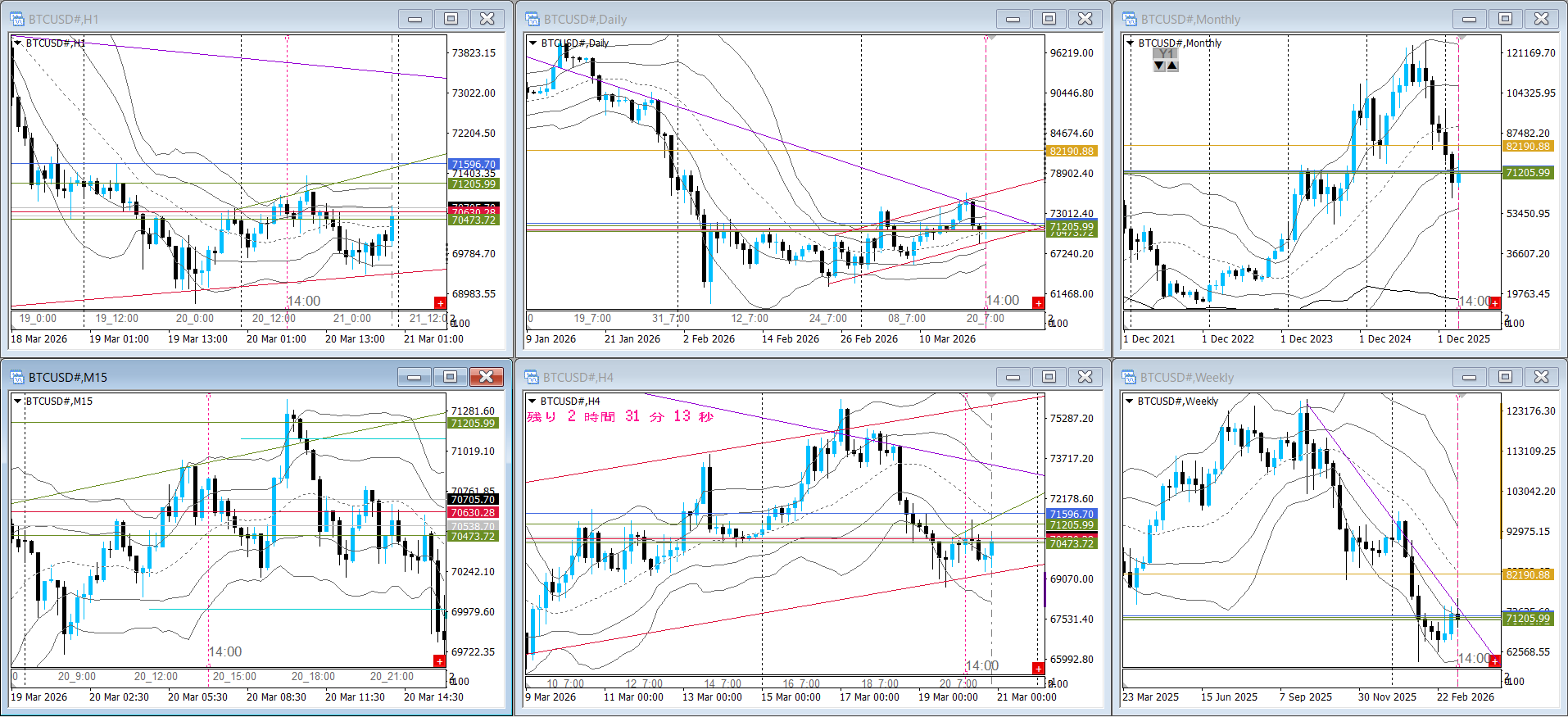Click the red plus button on Daily chart
Viewport: 1568px width, 717px height.
[x=1038, y=303]
